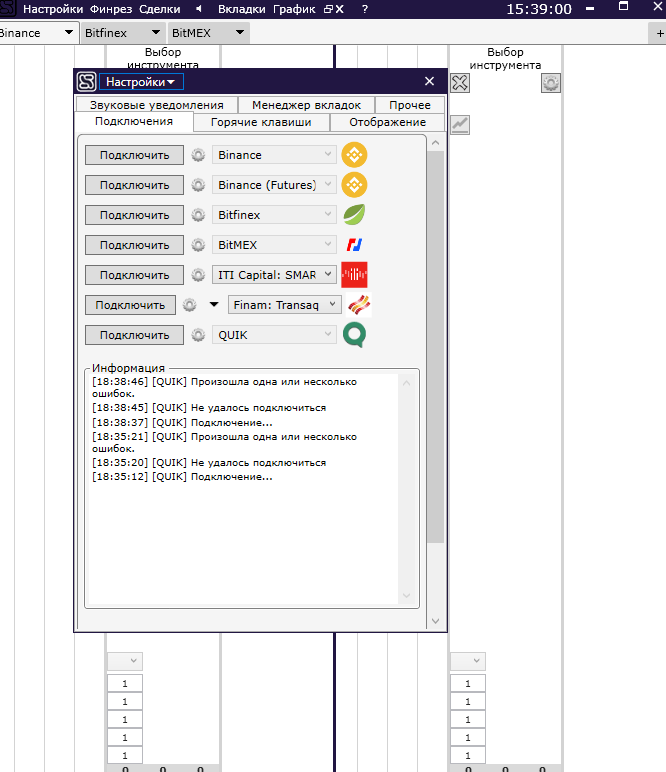
Task: Switch to Звуковые уведомления tab
Action: click(x=157, y=105)
